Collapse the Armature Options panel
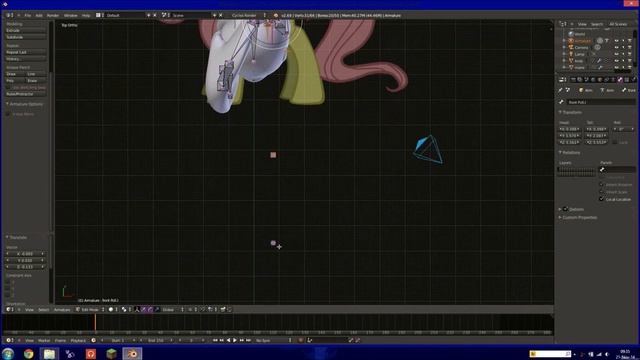Viewport: 640px width, 360px height. pyautogui.click(x=7, y=104)
